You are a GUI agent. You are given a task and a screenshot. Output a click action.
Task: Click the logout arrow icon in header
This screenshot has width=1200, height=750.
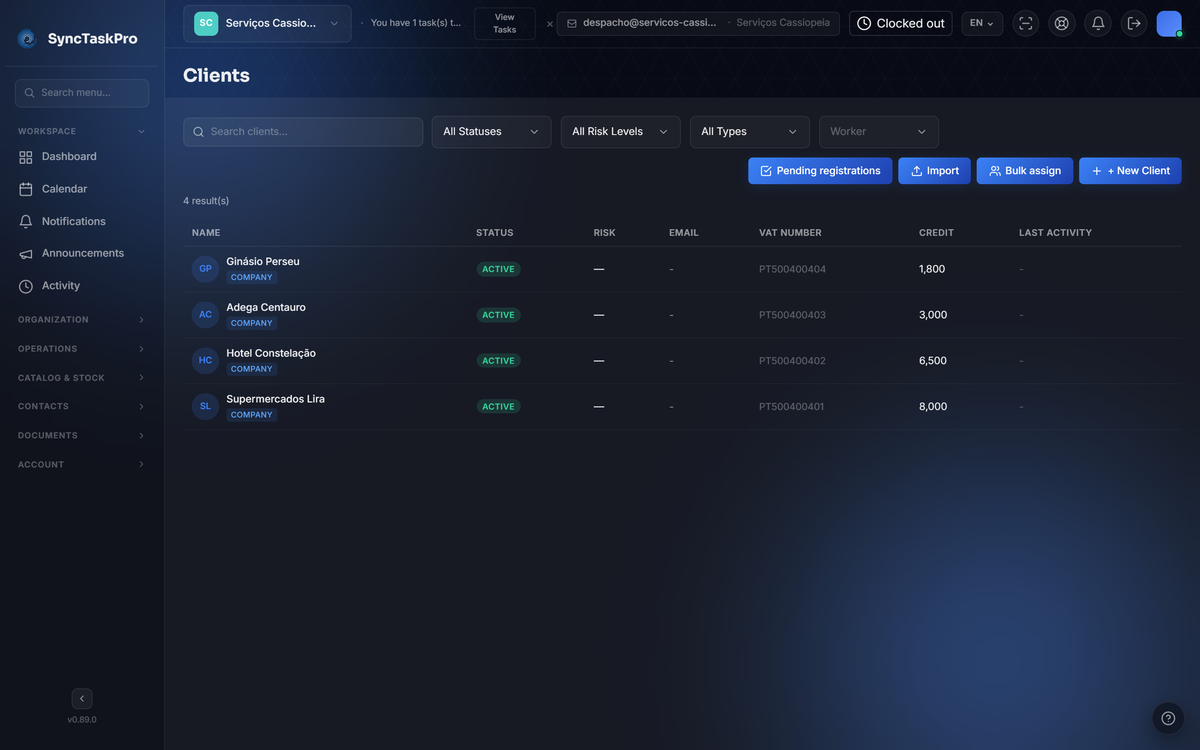click(x=1134, y=23)
